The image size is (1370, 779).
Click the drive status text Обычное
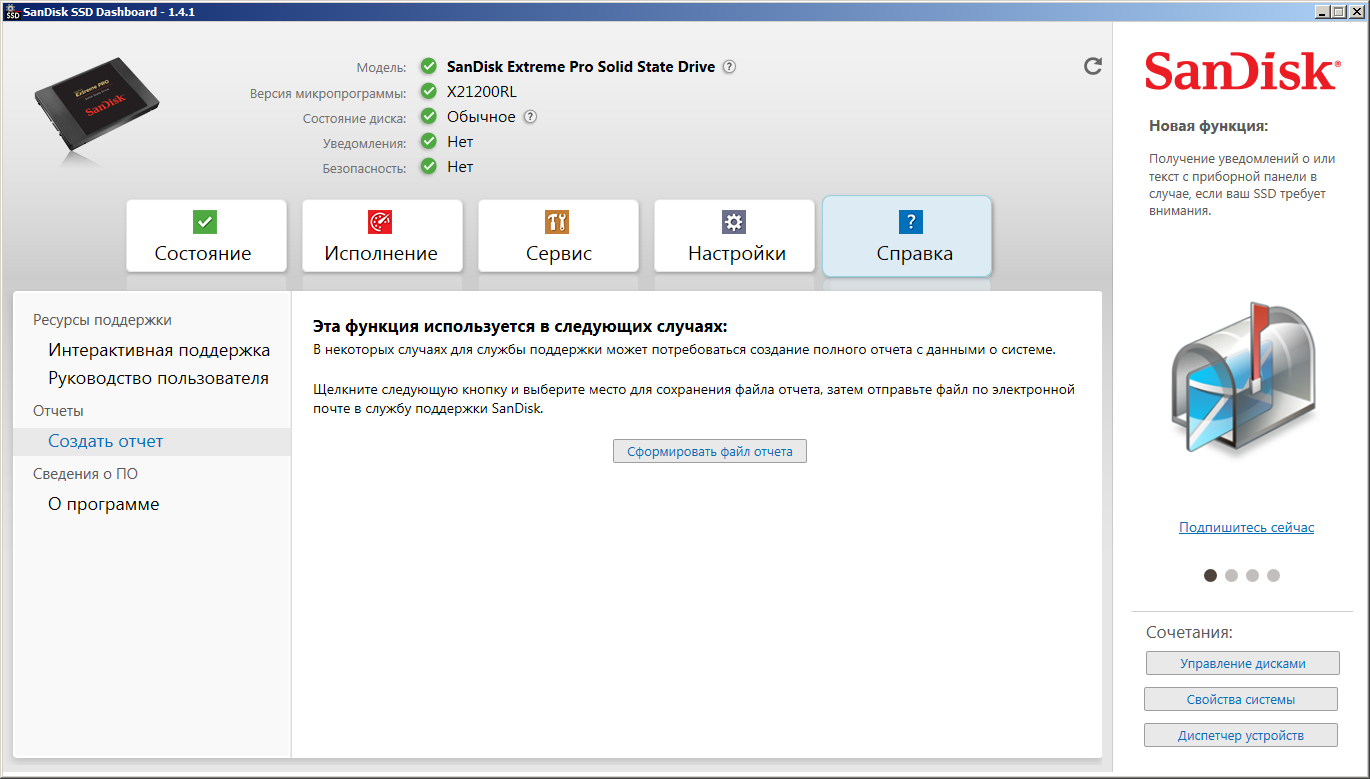[x=481, y=117]
